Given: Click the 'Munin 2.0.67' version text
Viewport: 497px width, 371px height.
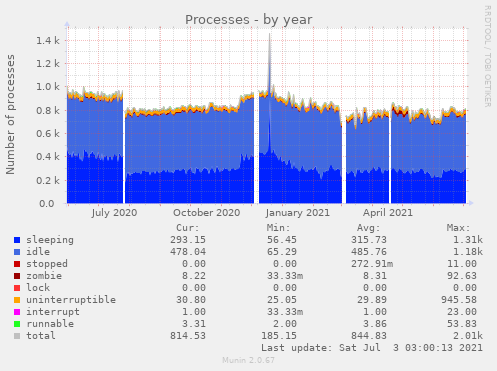Looking at the screenshot, I should pyautogui.click(x=248, y=360).
